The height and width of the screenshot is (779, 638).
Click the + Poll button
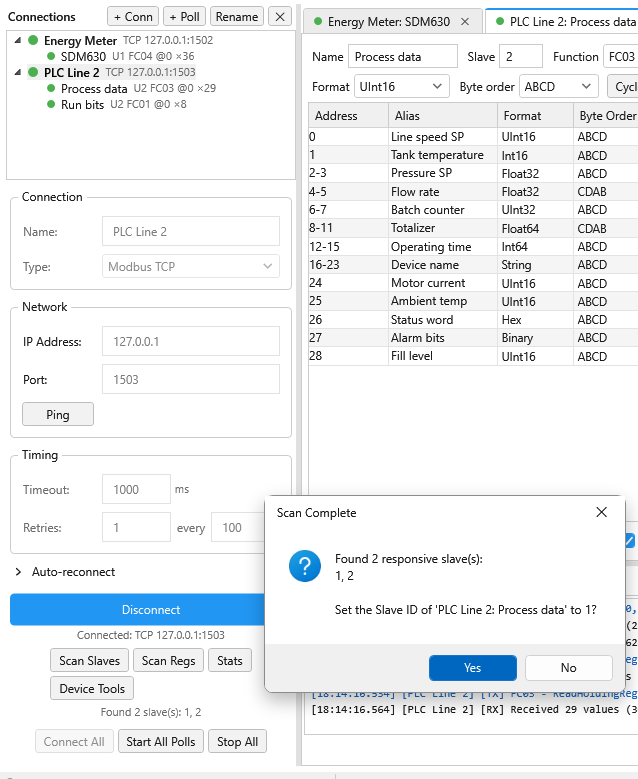[184, 16]
